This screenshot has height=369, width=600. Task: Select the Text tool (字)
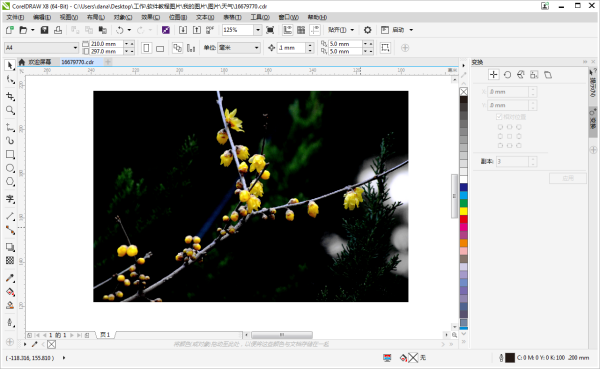pos(10,199)
